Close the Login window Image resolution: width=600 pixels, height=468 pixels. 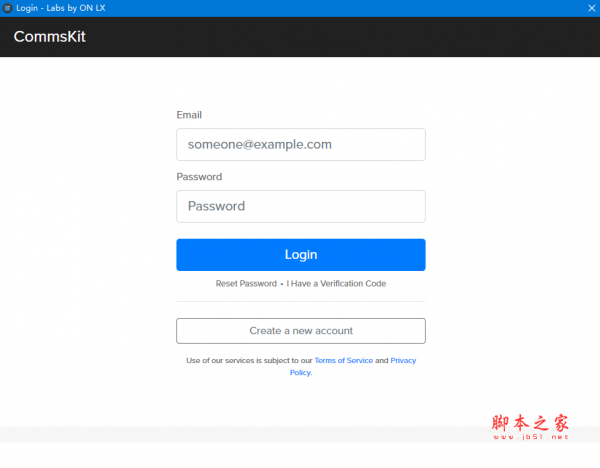point(592,8)
